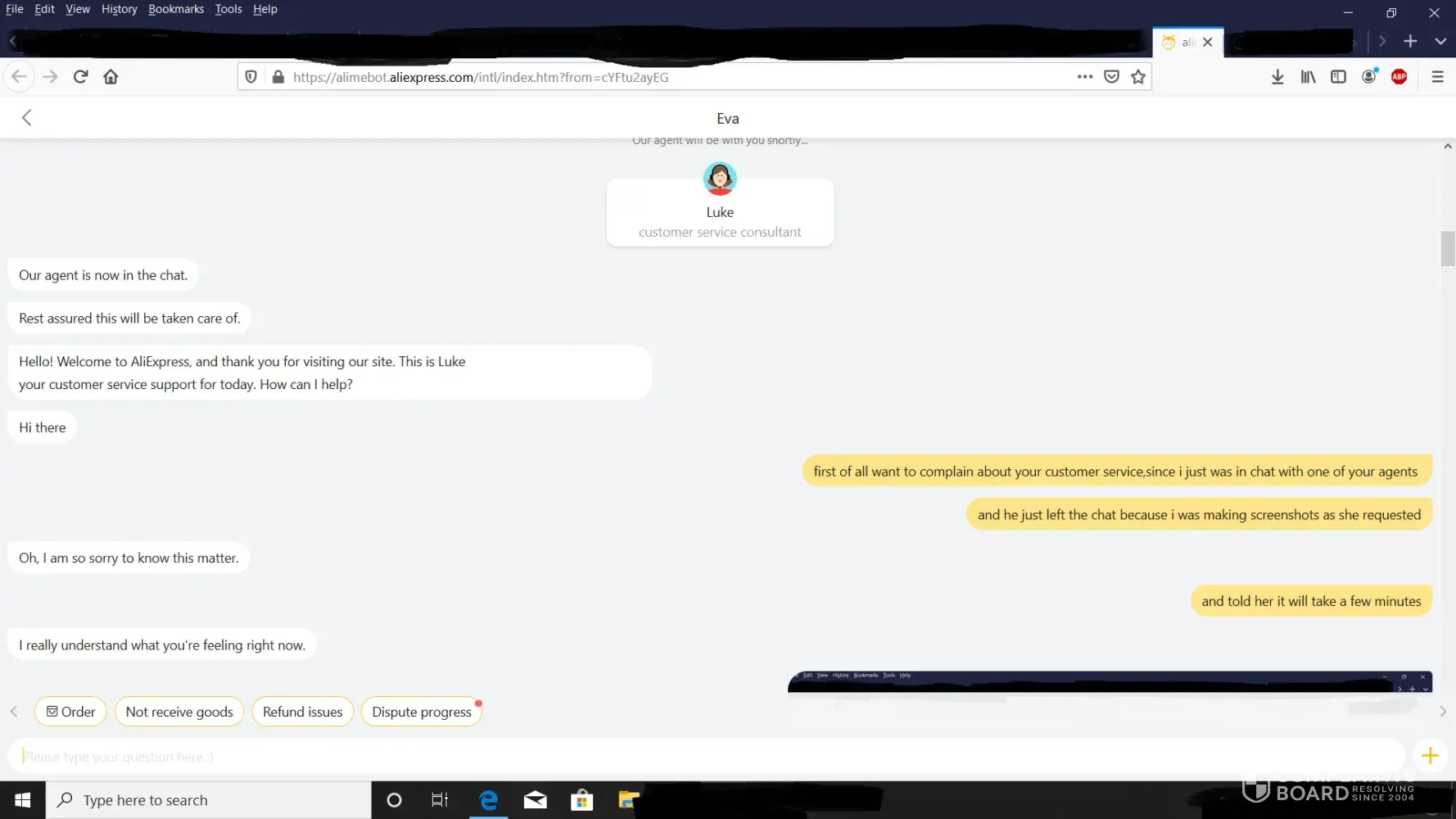The height and width of the screenshot is (819, 1456).
Task: Open Cortana from the taskbar
Action: (x=394, y=800)
